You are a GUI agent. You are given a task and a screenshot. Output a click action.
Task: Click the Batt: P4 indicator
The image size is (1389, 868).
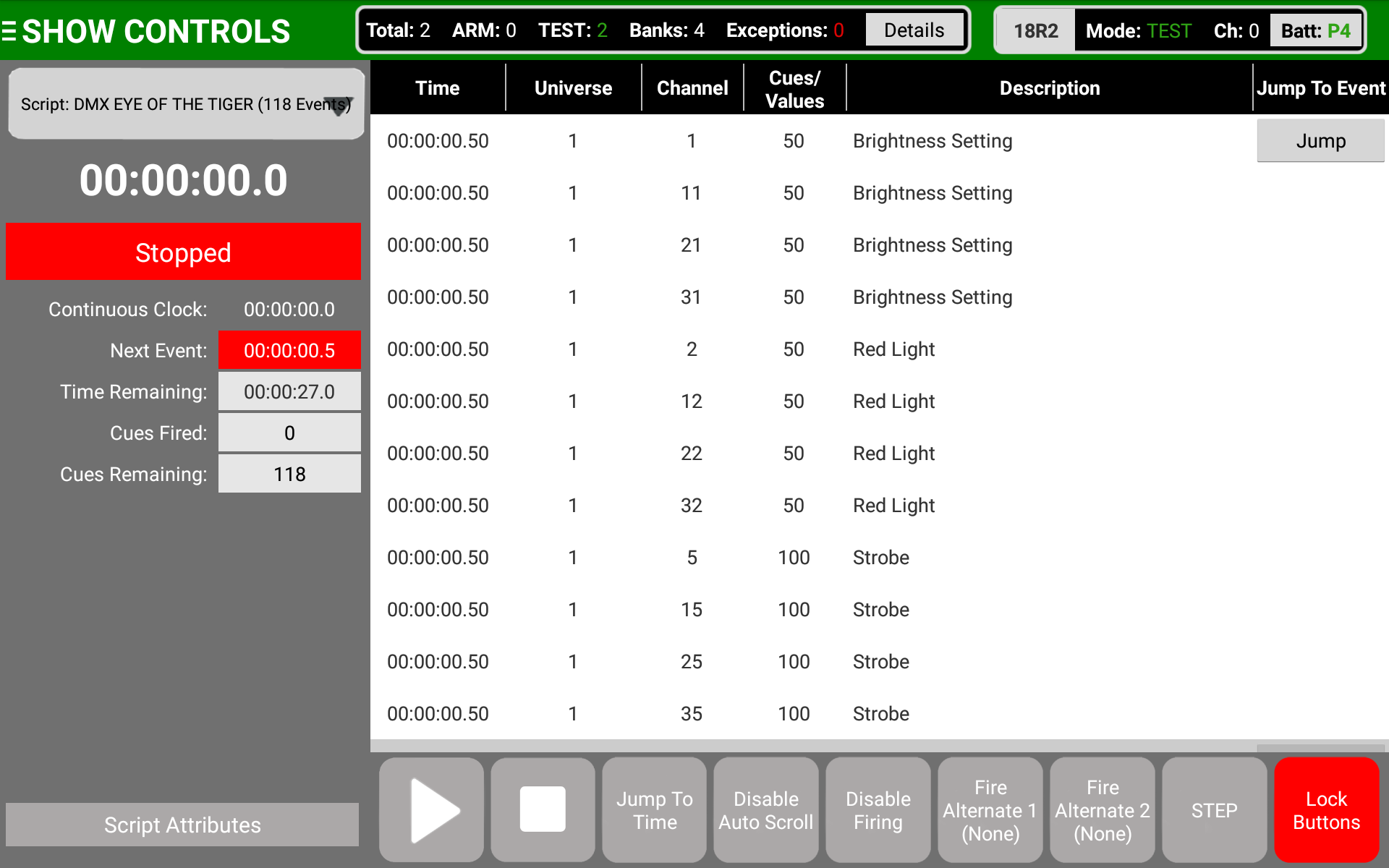pyautogui.click(x=1316, y=31)
